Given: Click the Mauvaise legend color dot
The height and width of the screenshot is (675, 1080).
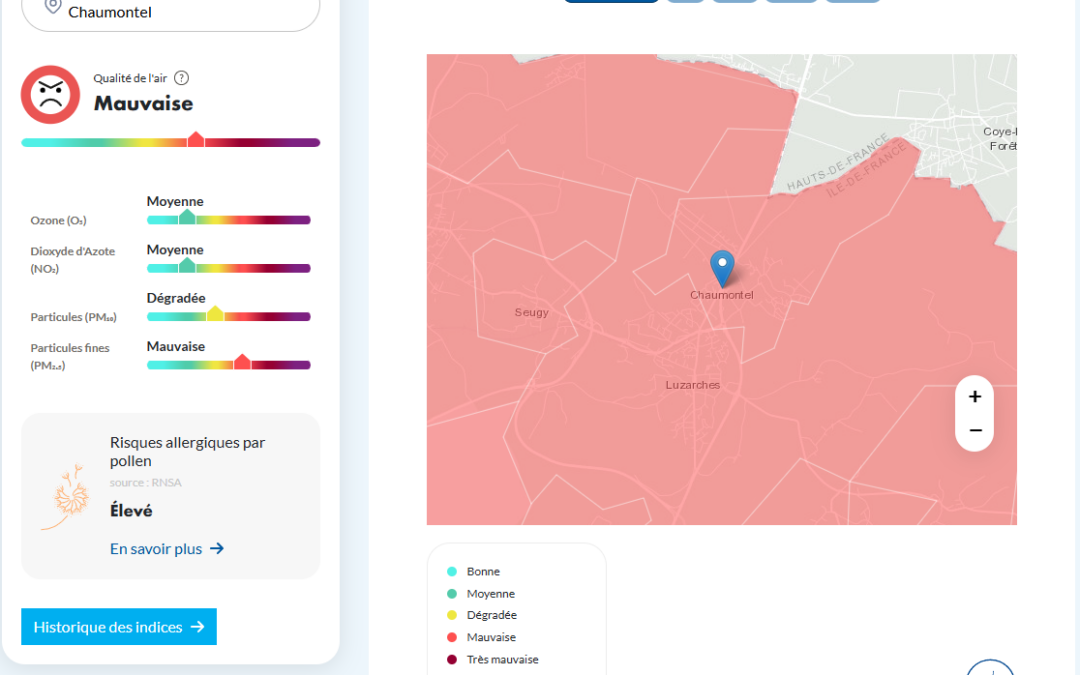Looking at the screenshot, I should coord(452,637).
